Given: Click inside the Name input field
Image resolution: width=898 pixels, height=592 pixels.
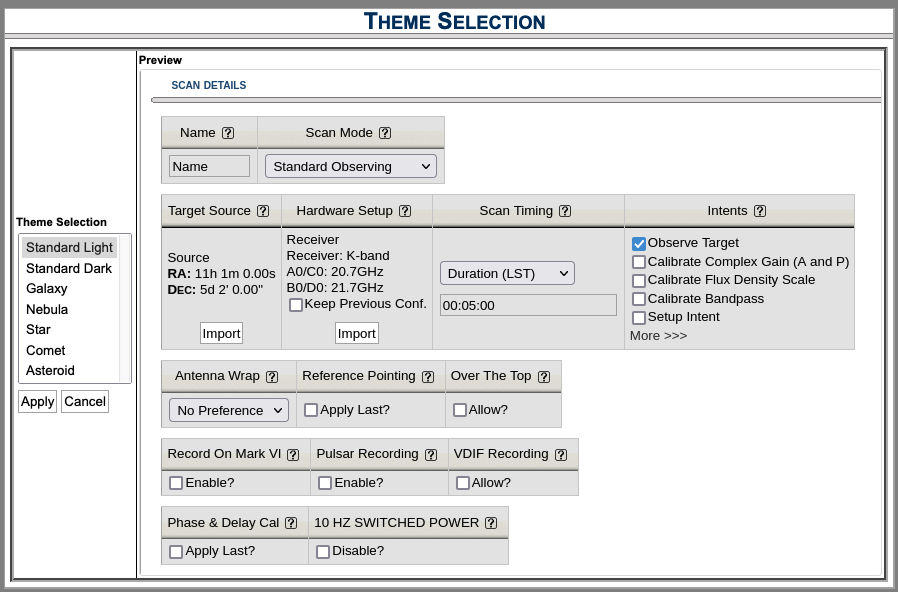Looking at the screenshot, I should pos(208,166).
